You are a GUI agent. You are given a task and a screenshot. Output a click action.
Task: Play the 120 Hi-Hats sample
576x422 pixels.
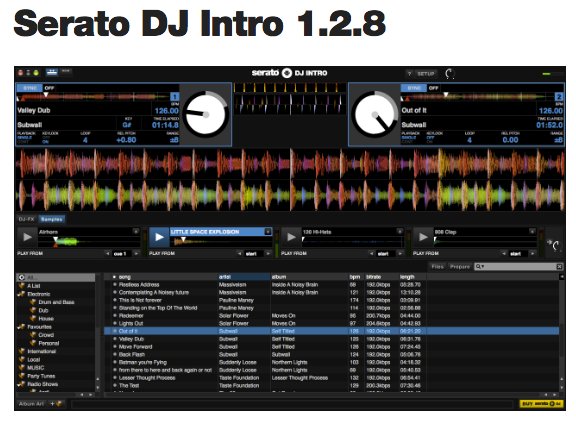click(x=291, y=237)
